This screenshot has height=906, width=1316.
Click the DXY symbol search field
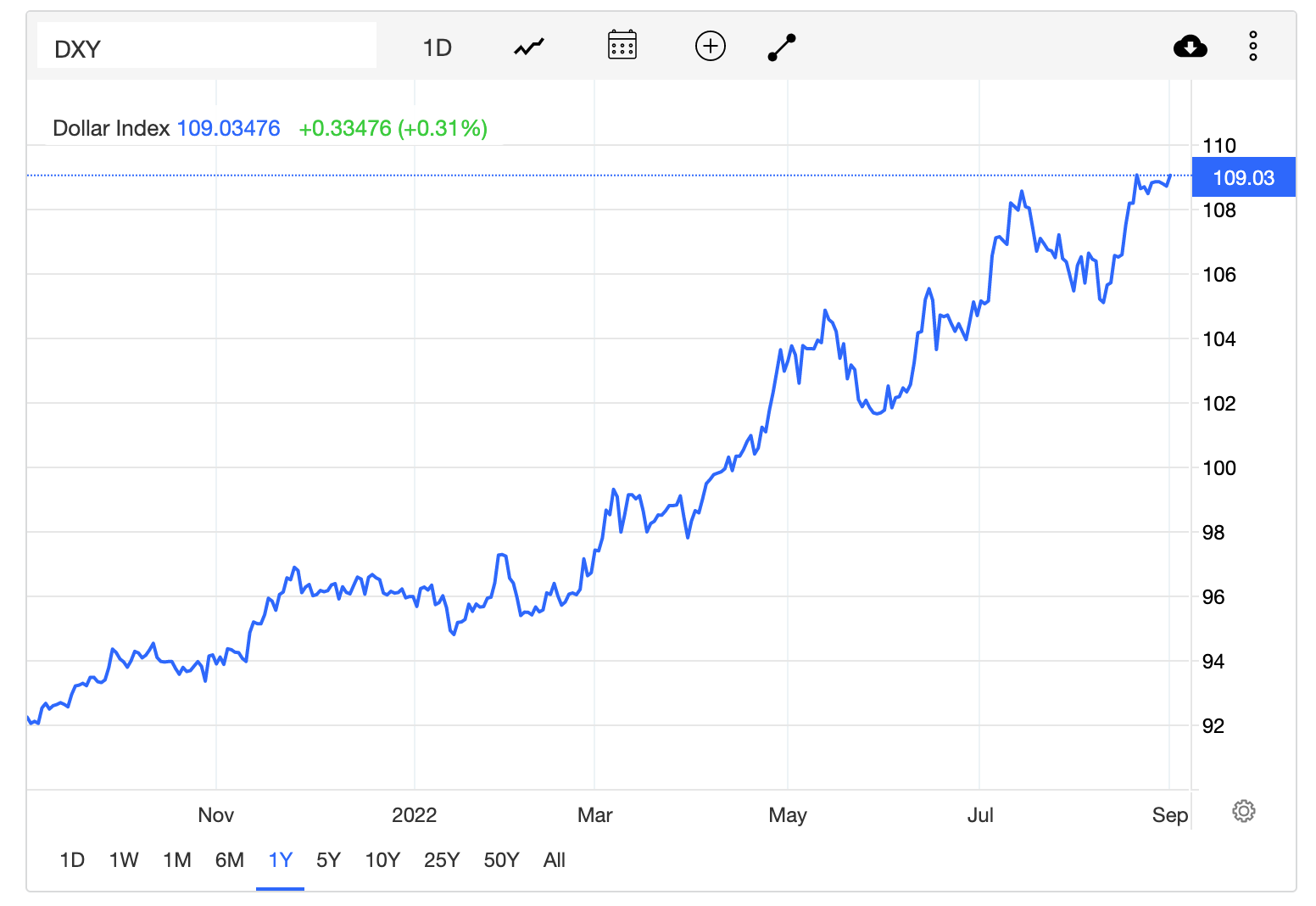click(x=207, y=48)
